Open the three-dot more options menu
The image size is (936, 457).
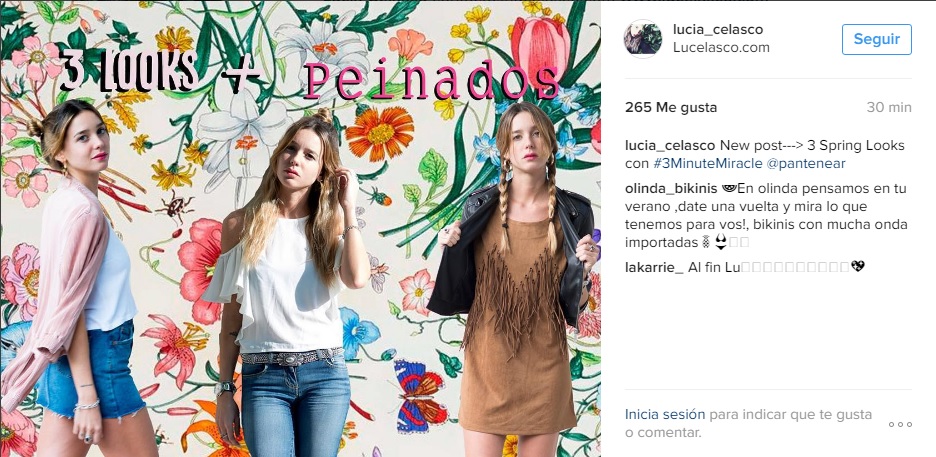tap(900, 424)
